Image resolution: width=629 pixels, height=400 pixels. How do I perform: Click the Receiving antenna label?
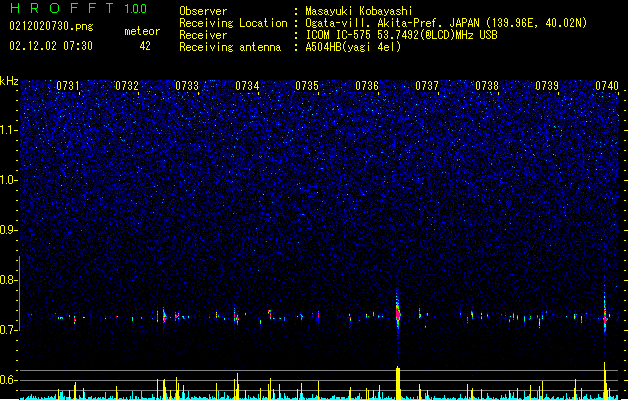[x=230, y=47]
